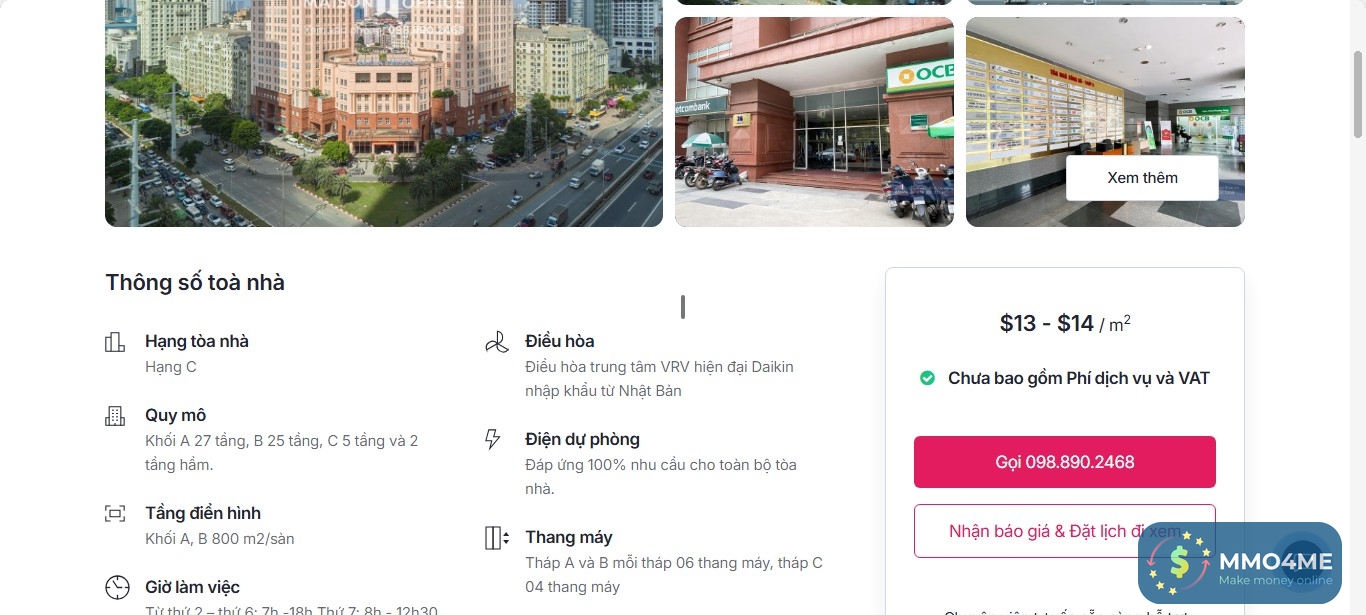This screenshot has height=615, width=1366.
Task: Click Nhận báo giá & Đặt lịch đi xem
Action: coord(1065,531)
